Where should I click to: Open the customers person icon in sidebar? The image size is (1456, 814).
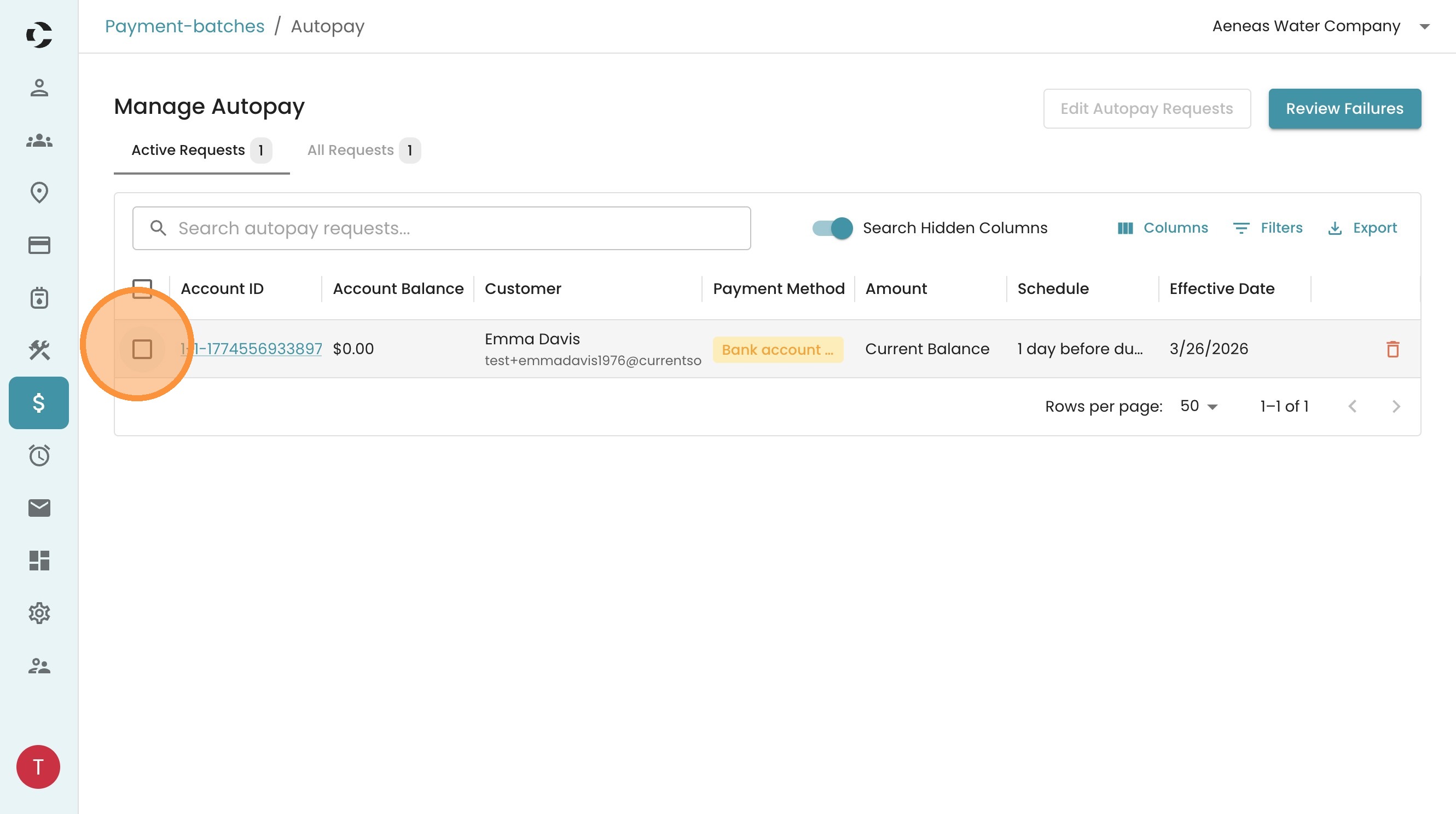pyautogui.click(x=39, y=88)
